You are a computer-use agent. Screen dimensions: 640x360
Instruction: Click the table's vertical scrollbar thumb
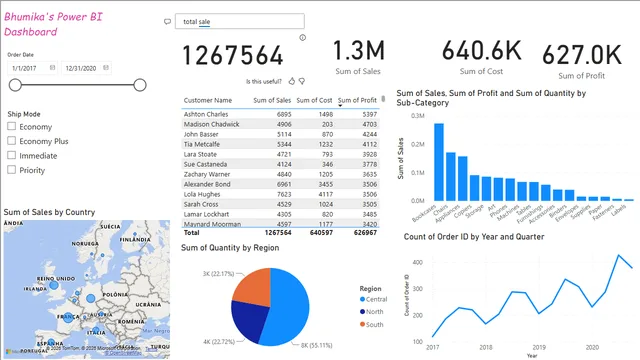point(383,99)
